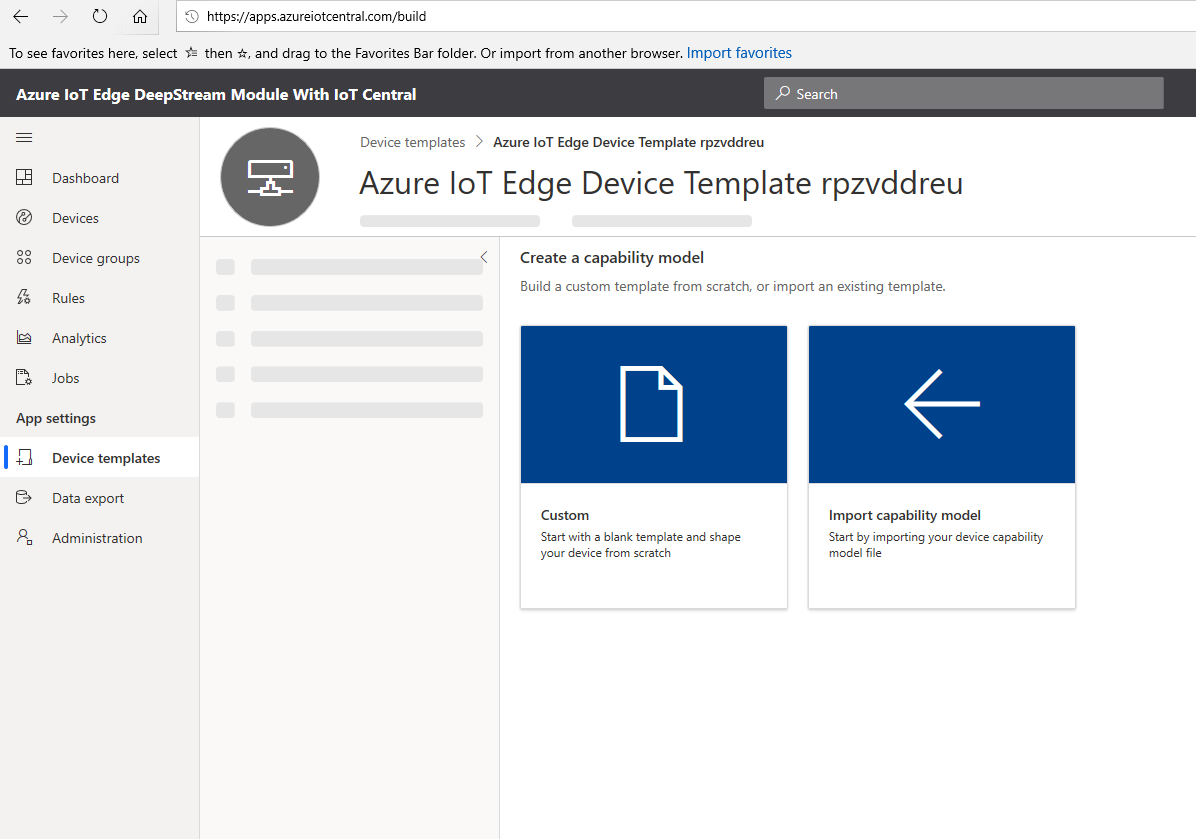Click the Administration person icon
This screenshot has height=839, width=1196.
pyautogui.click(x=24, y=537)
